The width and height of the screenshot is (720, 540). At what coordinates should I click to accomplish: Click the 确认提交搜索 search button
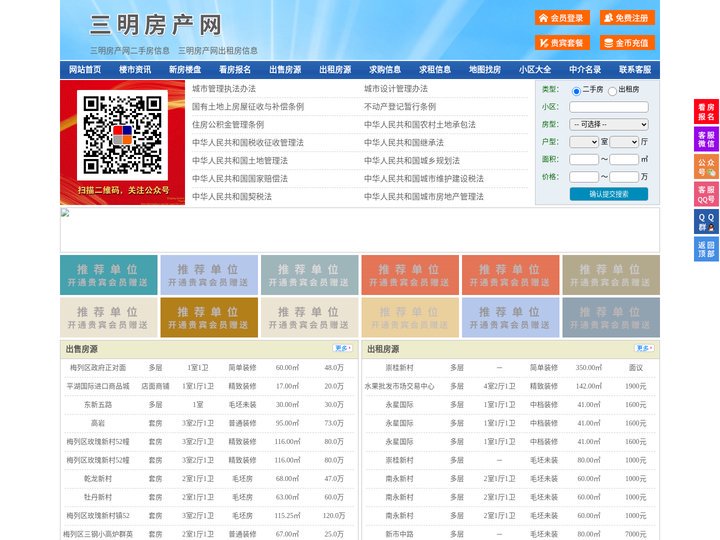609,194
